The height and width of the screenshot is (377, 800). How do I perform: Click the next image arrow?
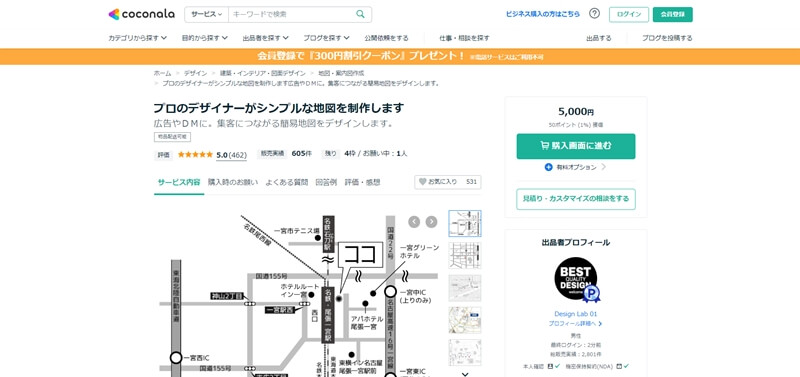(x=432, y=221)
